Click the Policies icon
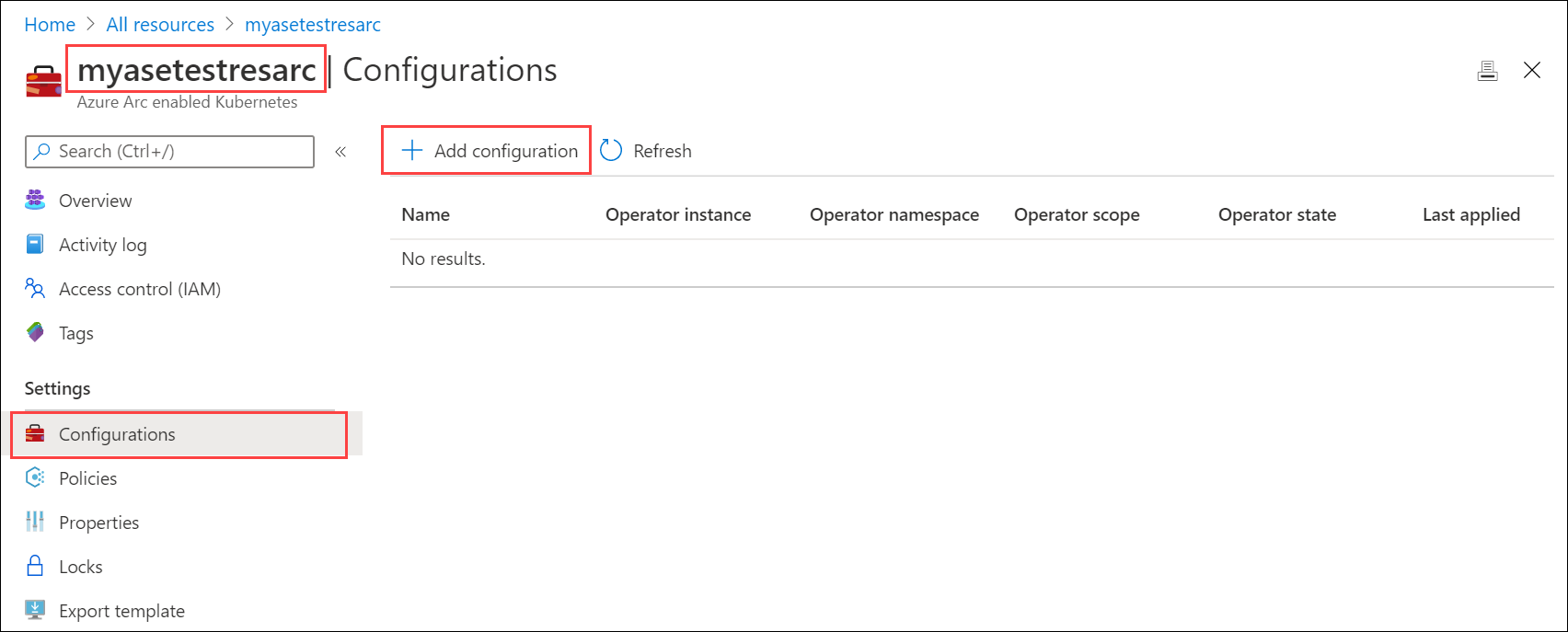1568x632 pixels. click(x=35, y=477)
